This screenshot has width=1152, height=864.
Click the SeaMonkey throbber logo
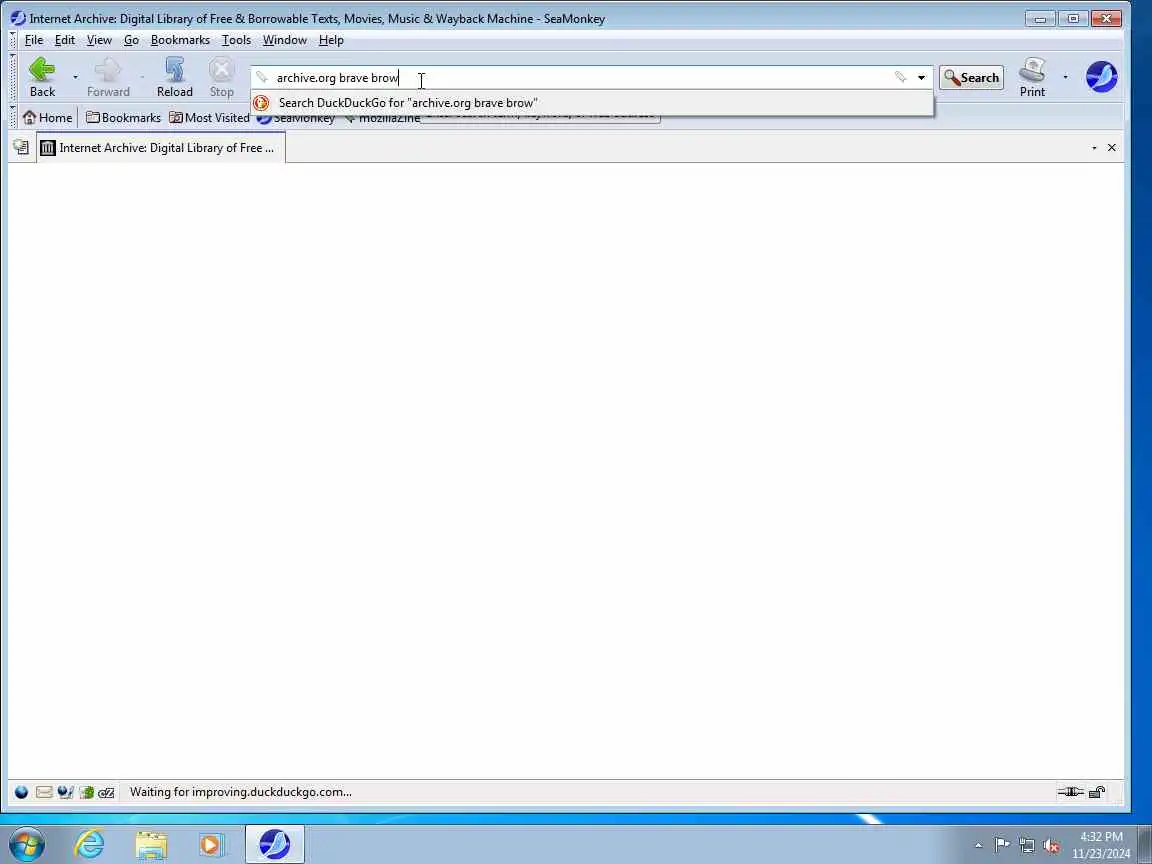click(x=1101, y=76)
